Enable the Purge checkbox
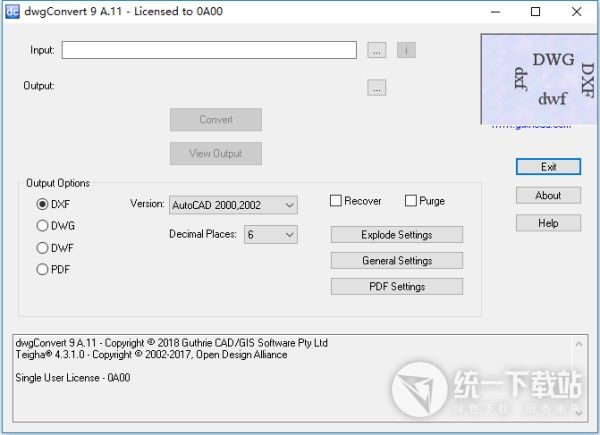The height and width of the screenshot is (435, 600). [425, 200]
